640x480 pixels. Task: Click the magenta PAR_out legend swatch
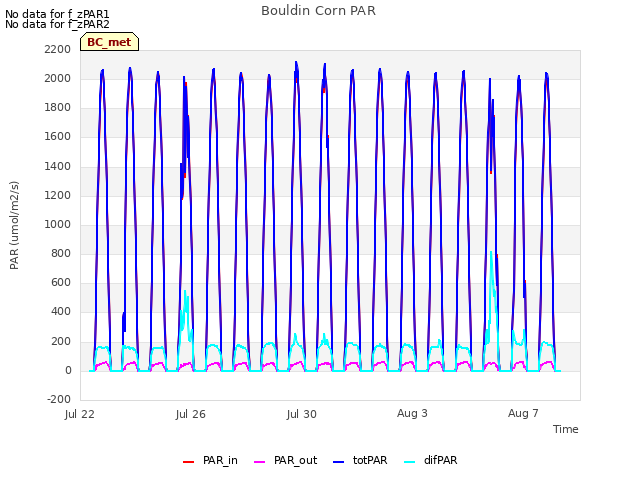point(260,462)
